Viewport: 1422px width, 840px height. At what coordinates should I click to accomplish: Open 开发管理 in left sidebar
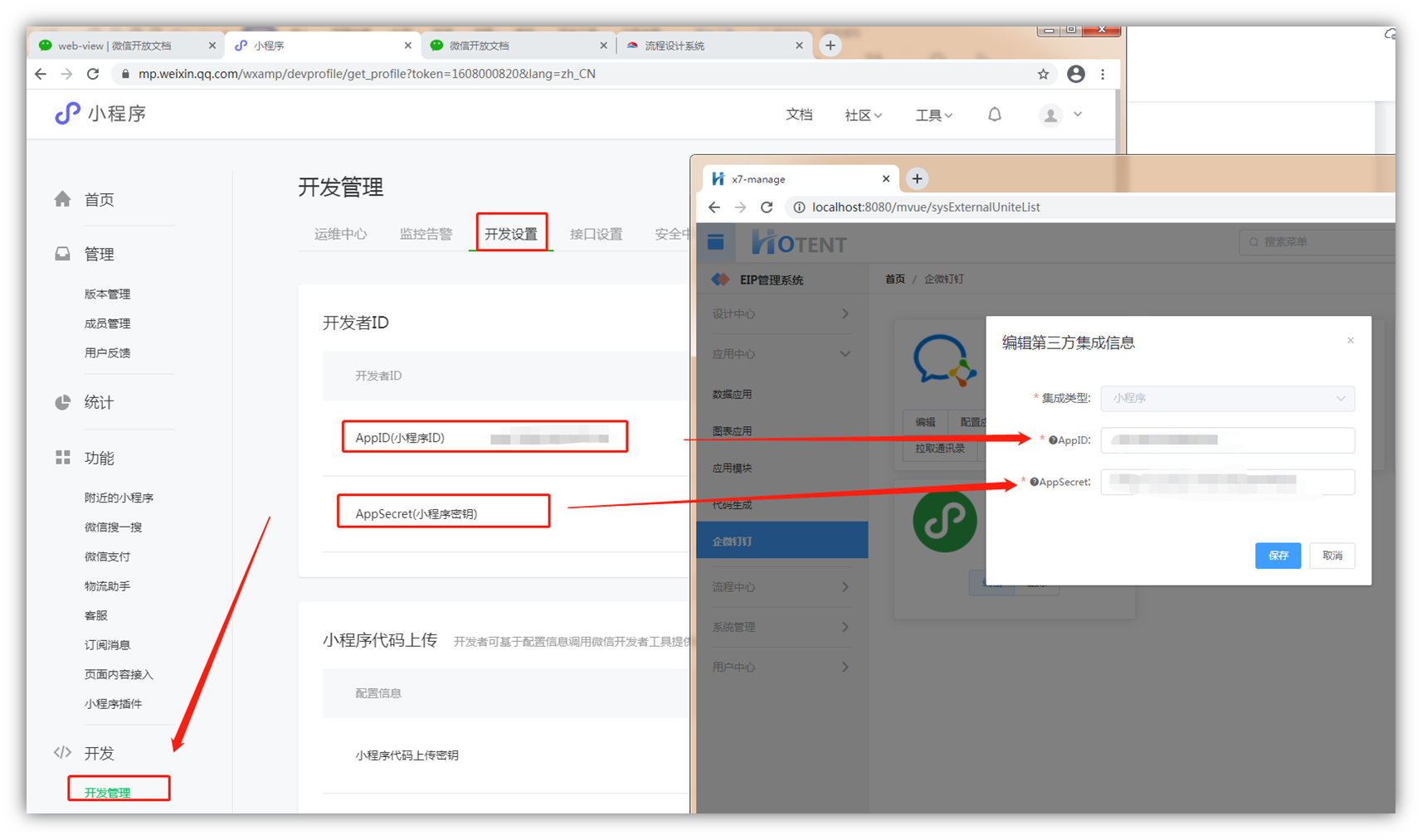(x=108, y=793)
